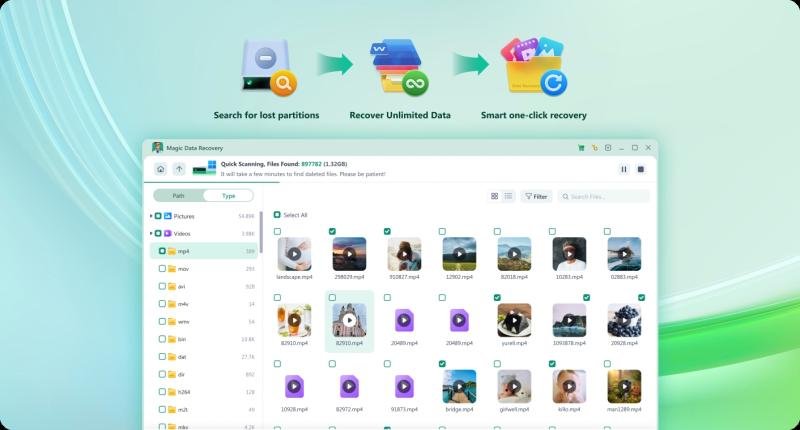The width and height of the screenshot is (800, 430).
Task: Check the m4v folder checkbox
Action: pos(162,304)
